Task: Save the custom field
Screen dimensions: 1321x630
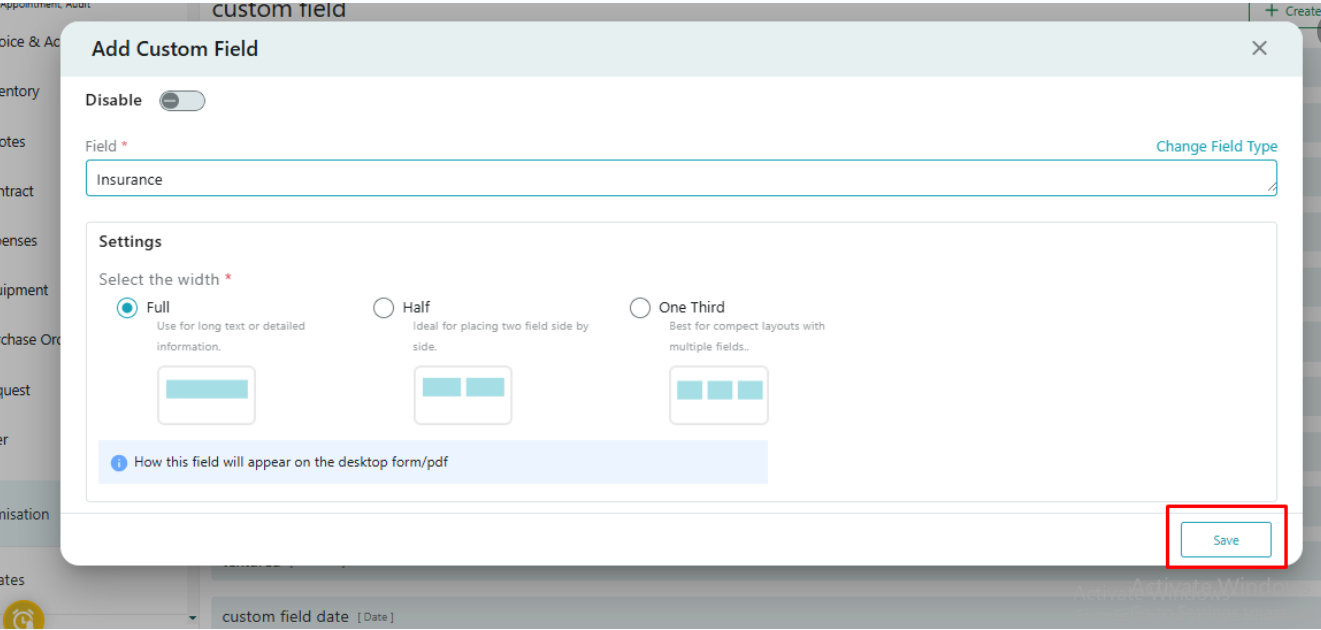Action: [x=1225, y=540]
